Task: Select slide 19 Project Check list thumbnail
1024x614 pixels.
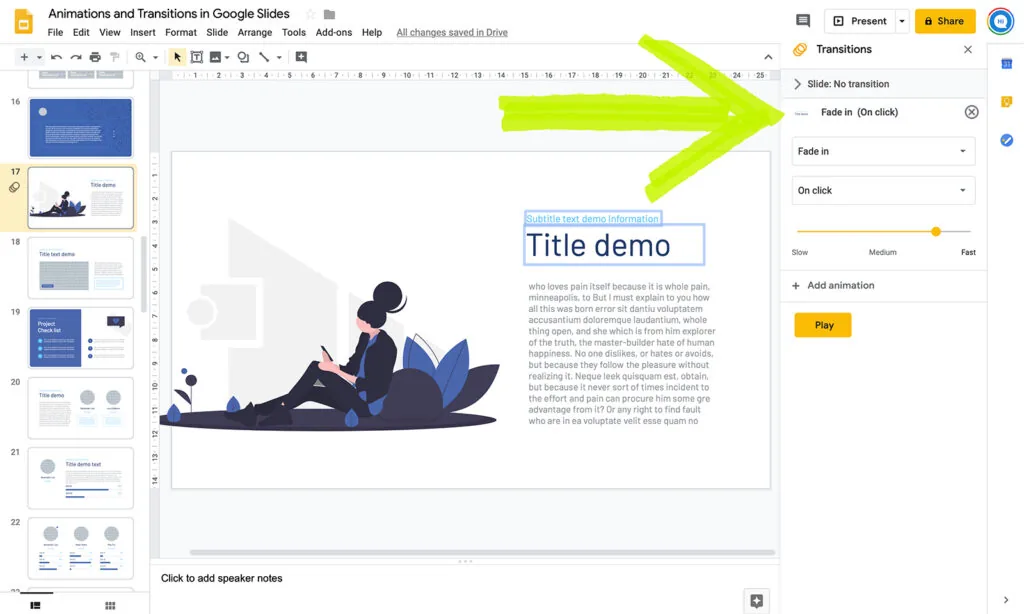Action: (80, 338)
